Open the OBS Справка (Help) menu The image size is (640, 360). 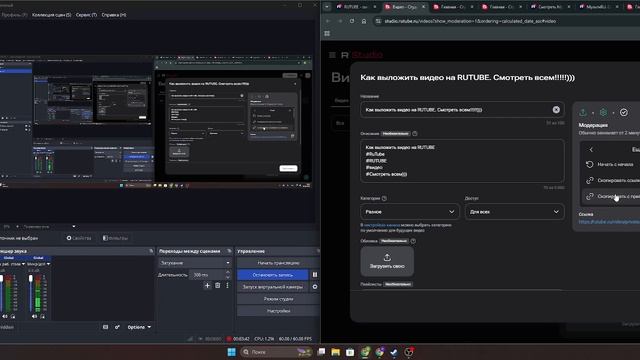(114, 15)
